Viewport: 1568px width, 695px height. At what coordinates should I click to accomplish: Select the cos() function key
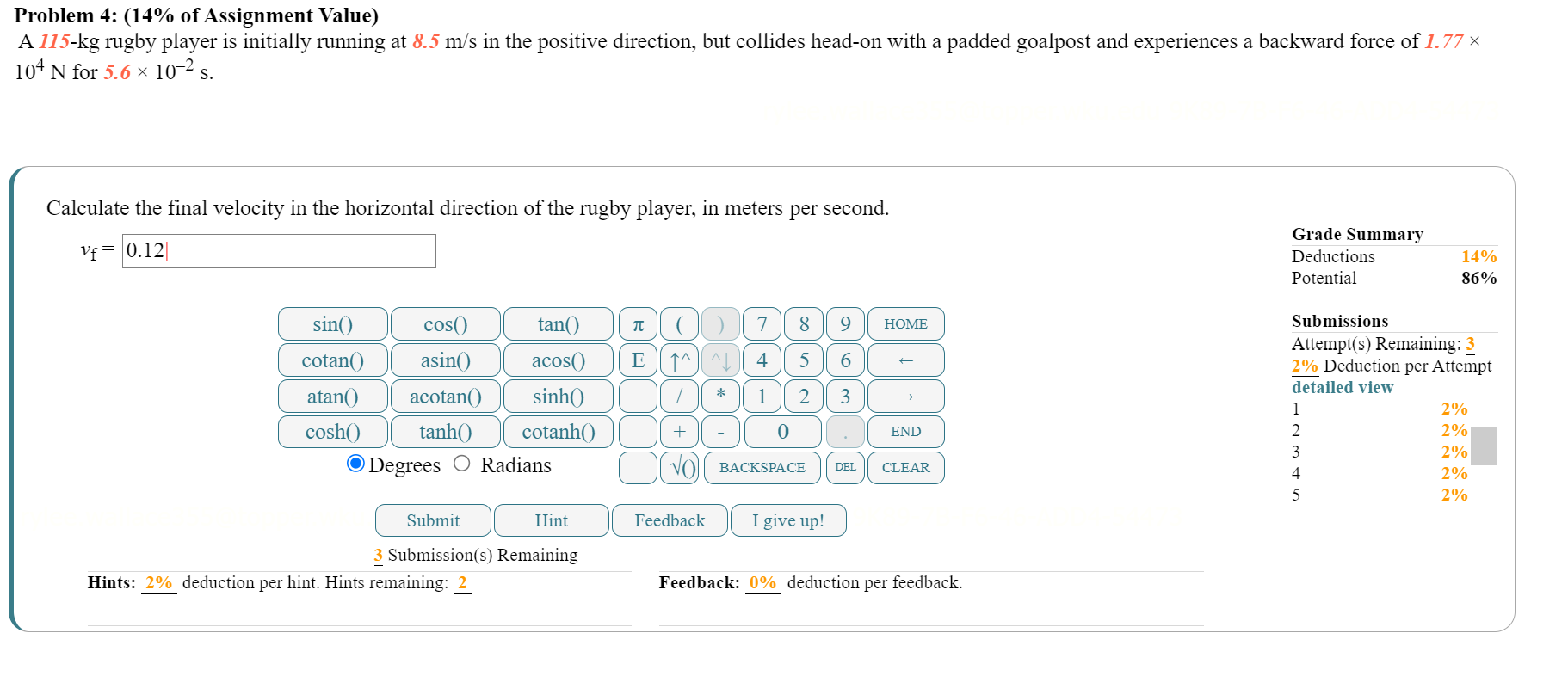[x=446, y=323]
